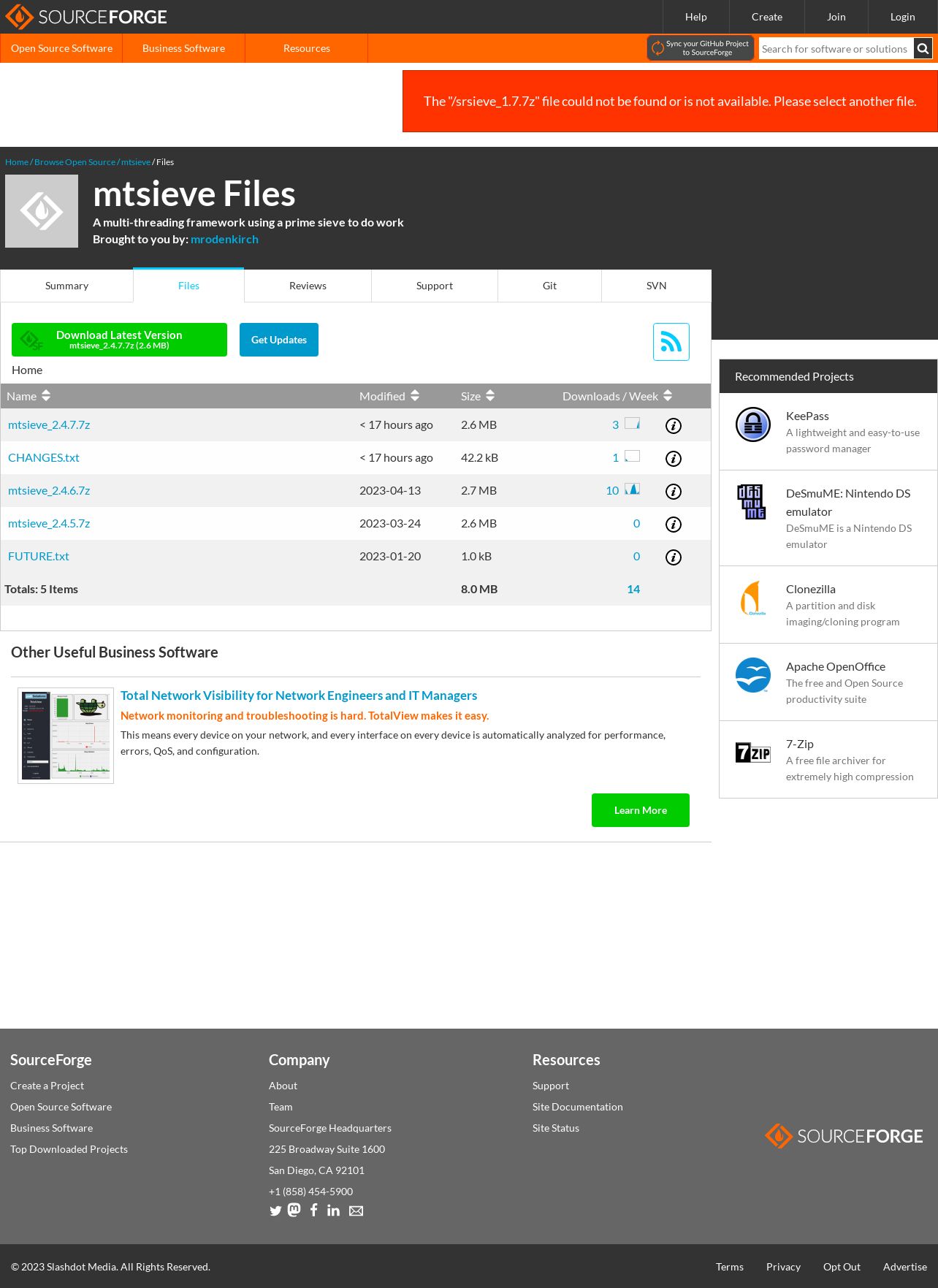Click the email envelope icon in footer
This screenshot has height=1288, width=938.
pos(356,1211)
